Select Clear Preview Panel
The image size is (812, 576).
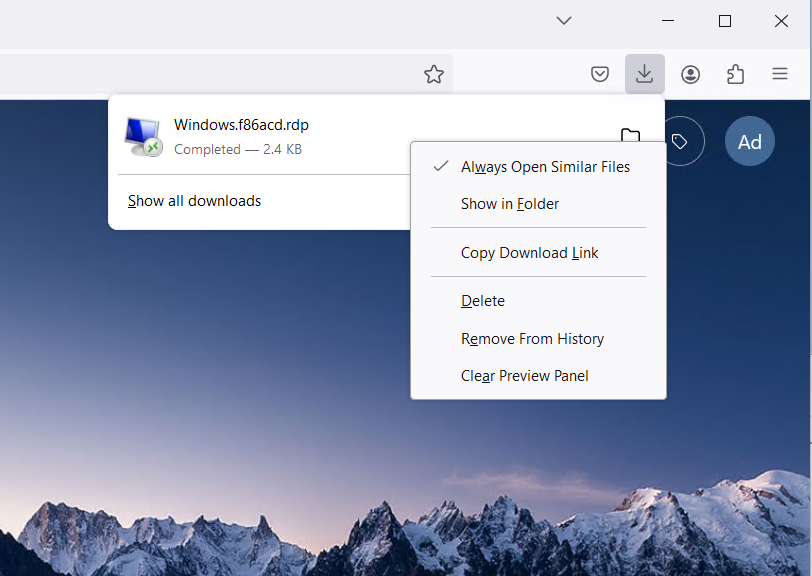pyautogui.click(x=524, y=376)
